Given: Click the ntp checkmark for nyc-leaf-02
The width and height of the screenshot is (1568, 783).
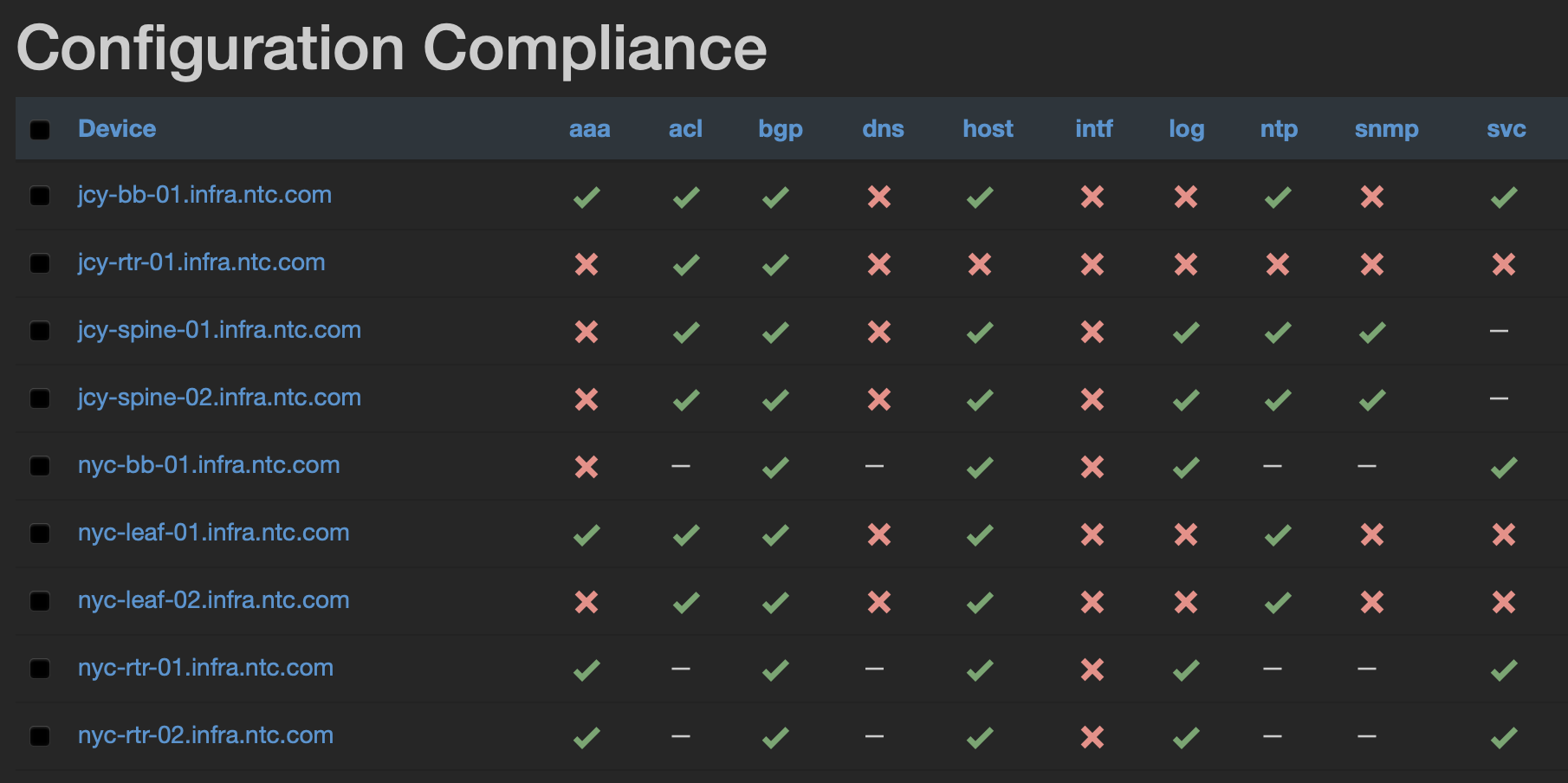Looking at the screenshot, I should pyautogui.click(x=1278, y=602).
